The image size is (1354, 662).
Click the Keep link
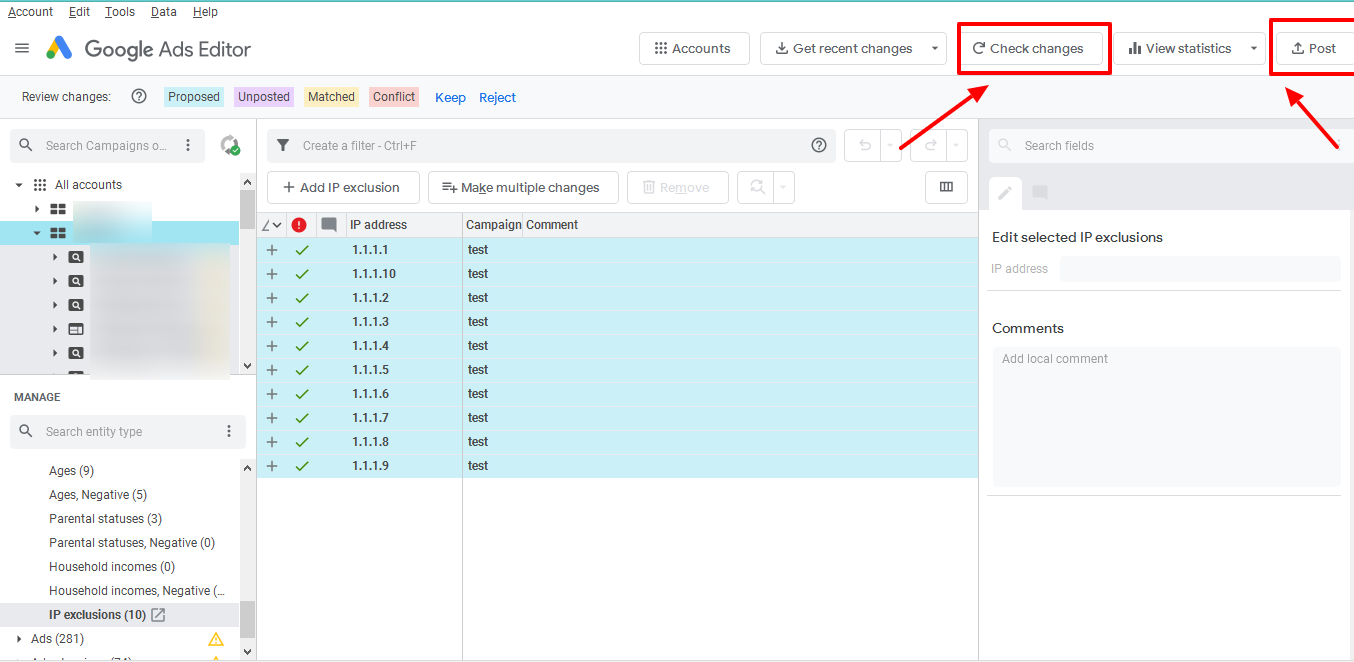(x=450, y=97)
